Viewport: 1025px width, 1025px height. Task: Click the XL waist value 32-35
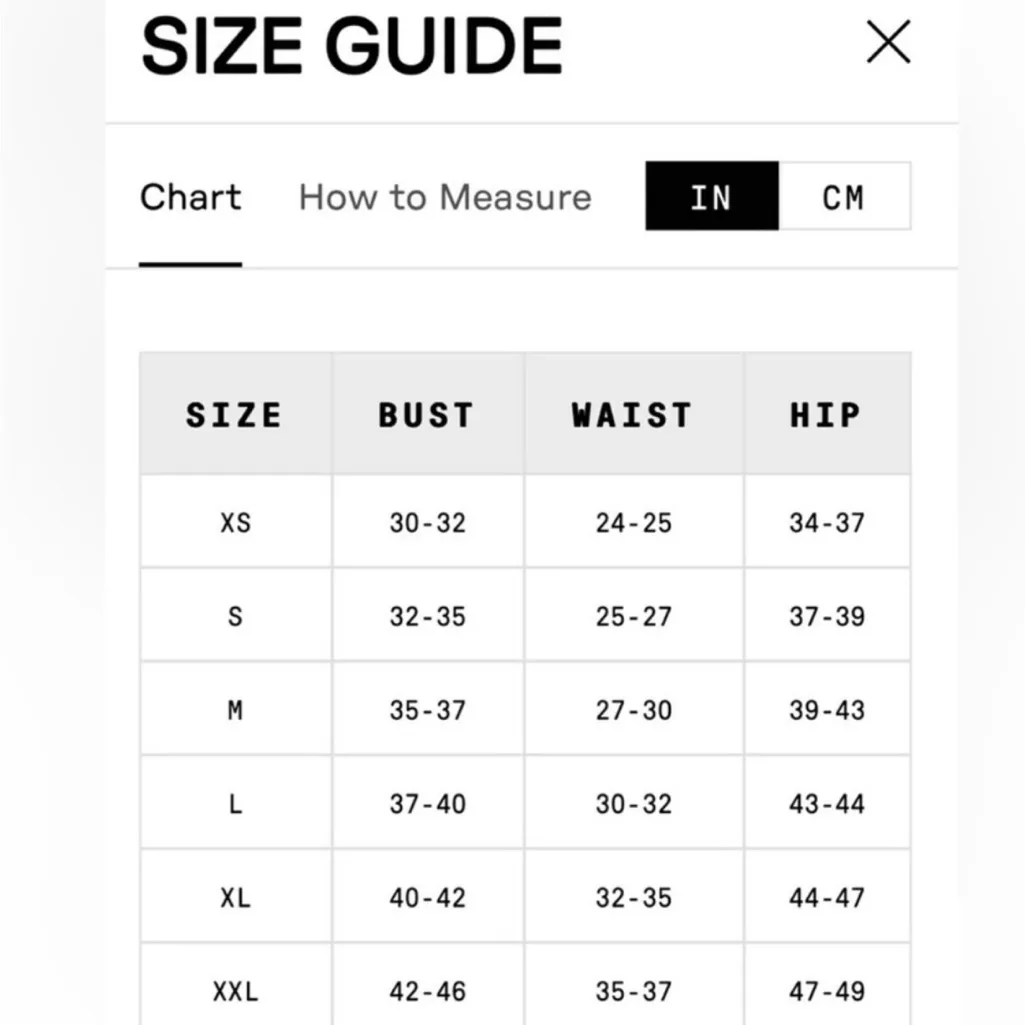(x=633, y=898)
